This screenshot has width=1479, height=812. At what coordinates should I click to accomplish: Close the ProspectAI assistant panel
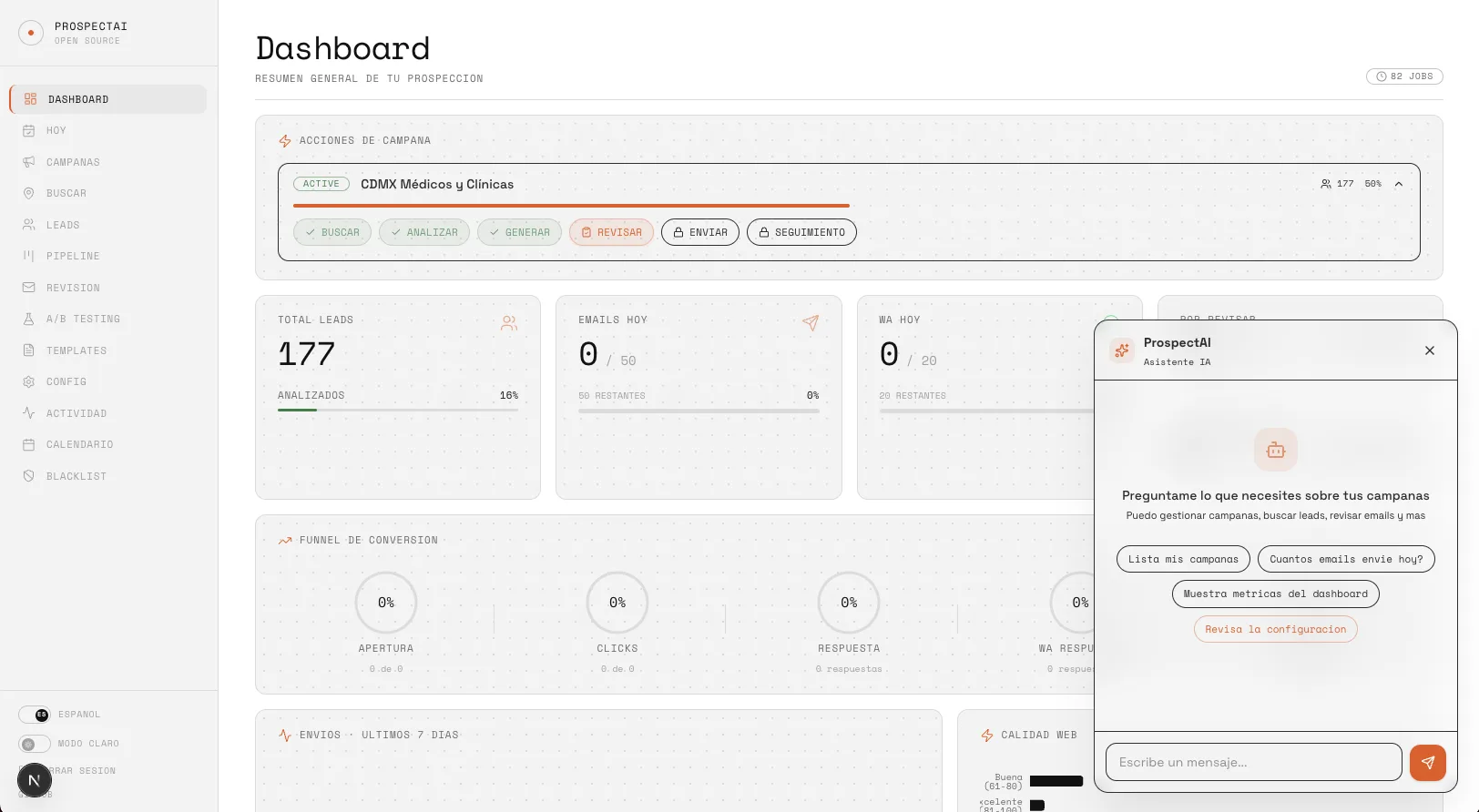[x=1430, y=350]
